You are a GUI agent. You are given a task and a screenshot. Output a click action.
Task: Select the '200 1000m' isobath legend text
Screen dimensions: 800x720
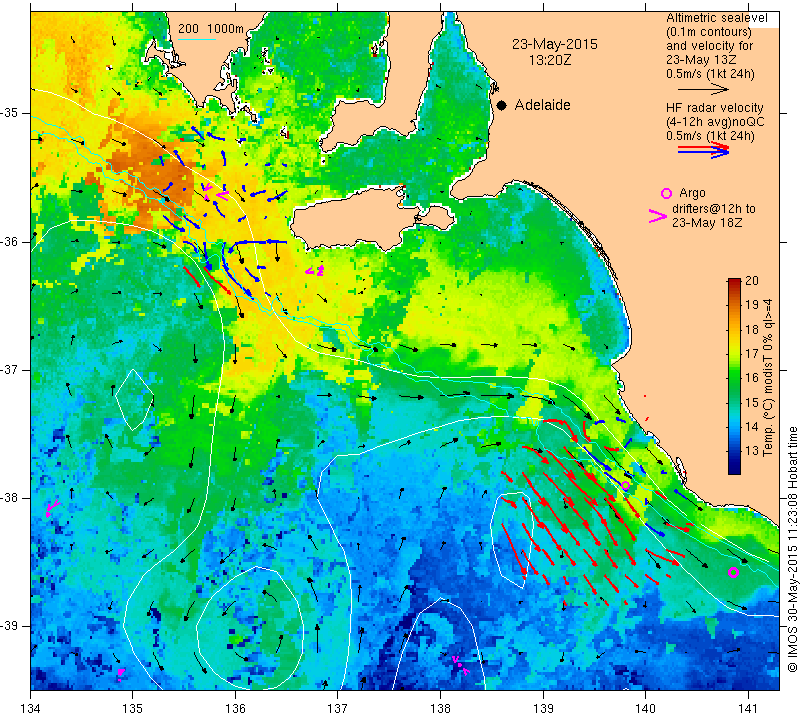(211, 29)
